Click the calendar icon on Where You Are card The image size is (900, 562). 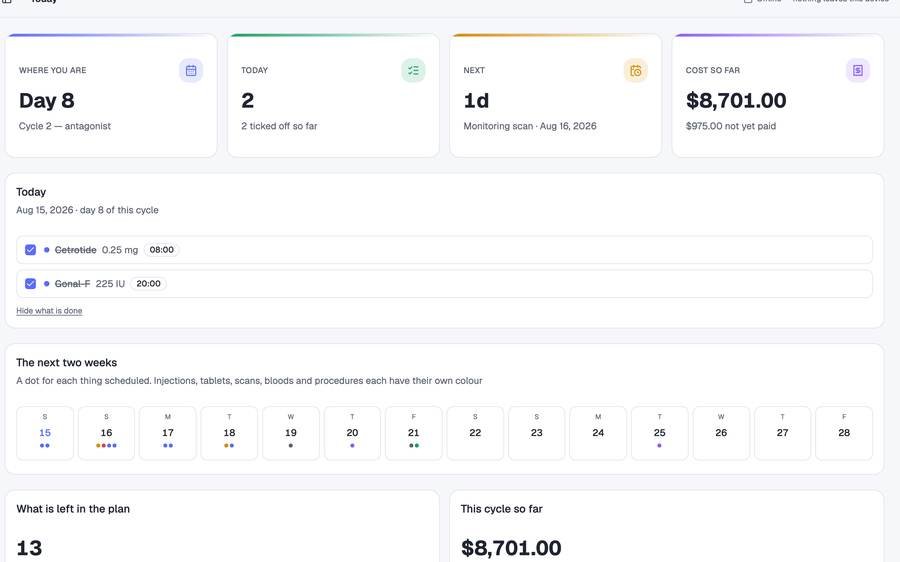(x=191, y=71)
